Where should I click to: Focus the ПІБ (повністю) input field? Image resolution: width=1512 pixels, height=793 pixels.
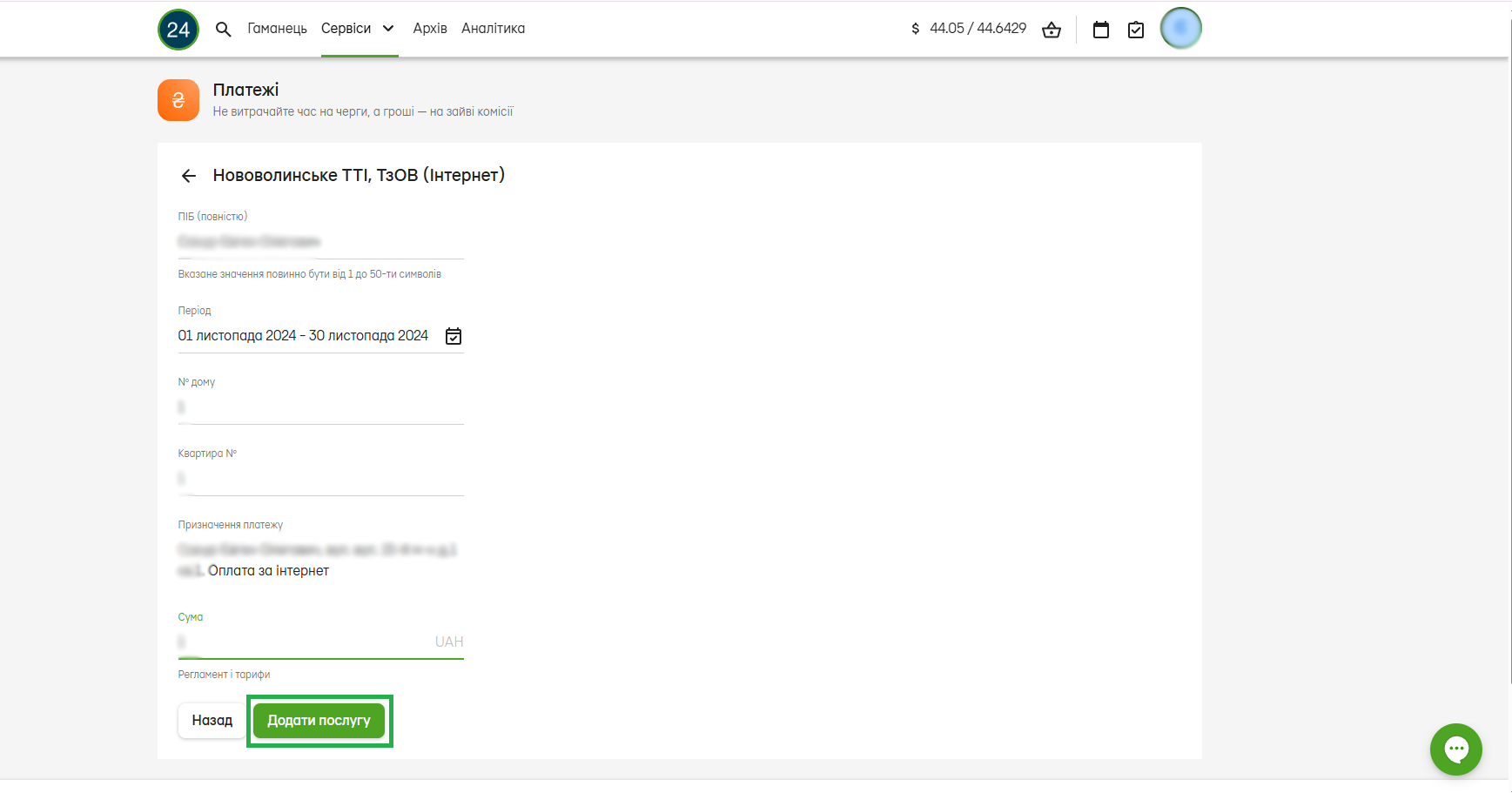click(321, 241)
